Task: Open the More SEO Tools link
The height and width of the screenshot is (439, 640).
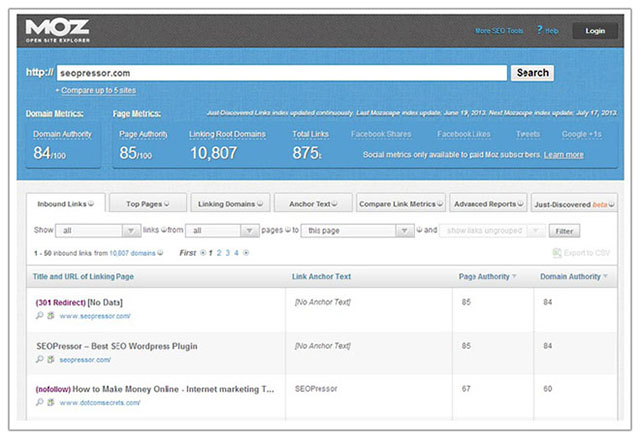Action: pos(499,31)
